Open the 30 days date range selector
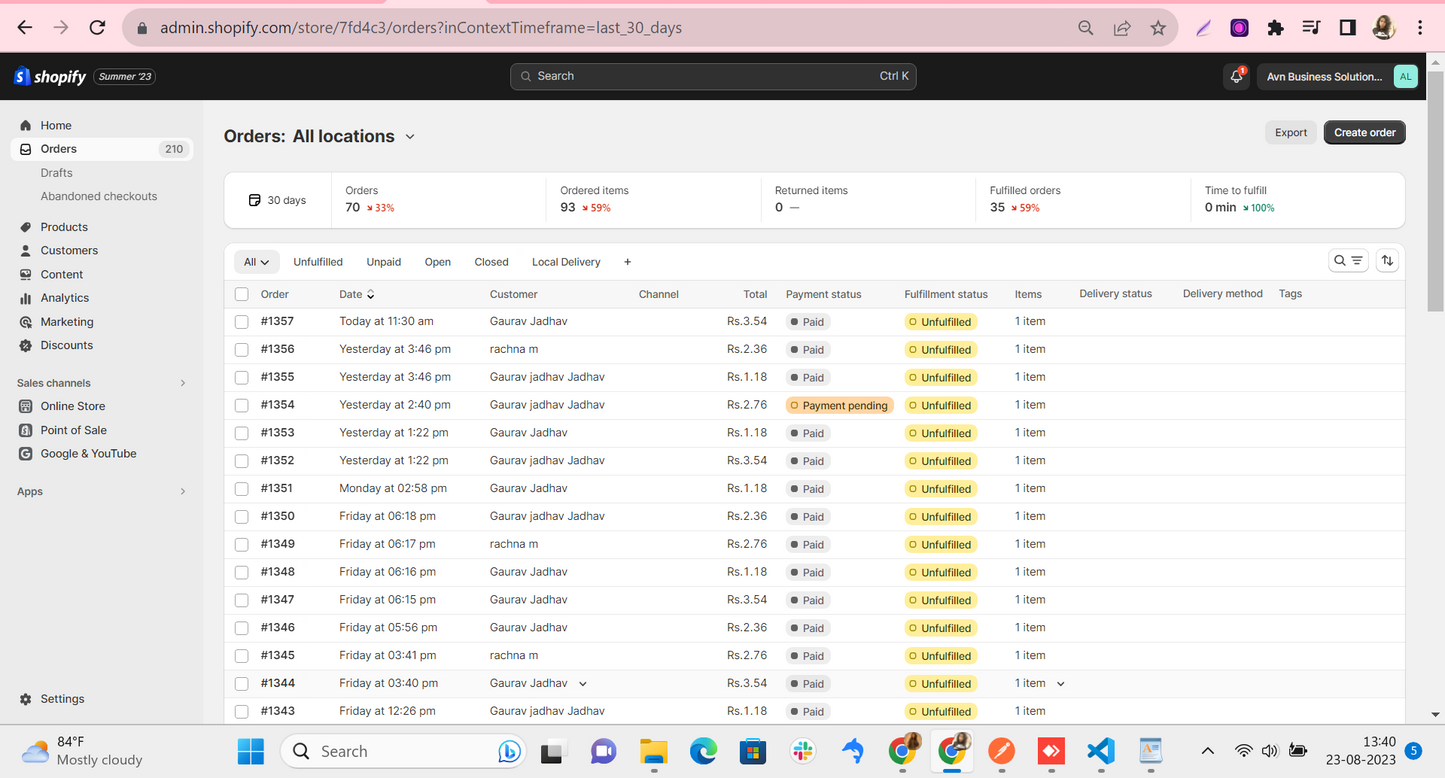 (277, 200)
